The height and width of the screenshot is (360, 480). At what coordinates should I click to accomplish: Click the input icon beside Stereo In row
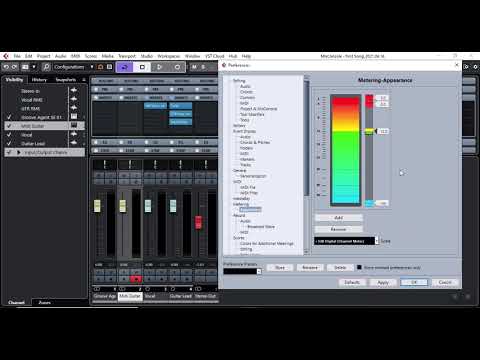pyautogui.click(x=74, y=90)
